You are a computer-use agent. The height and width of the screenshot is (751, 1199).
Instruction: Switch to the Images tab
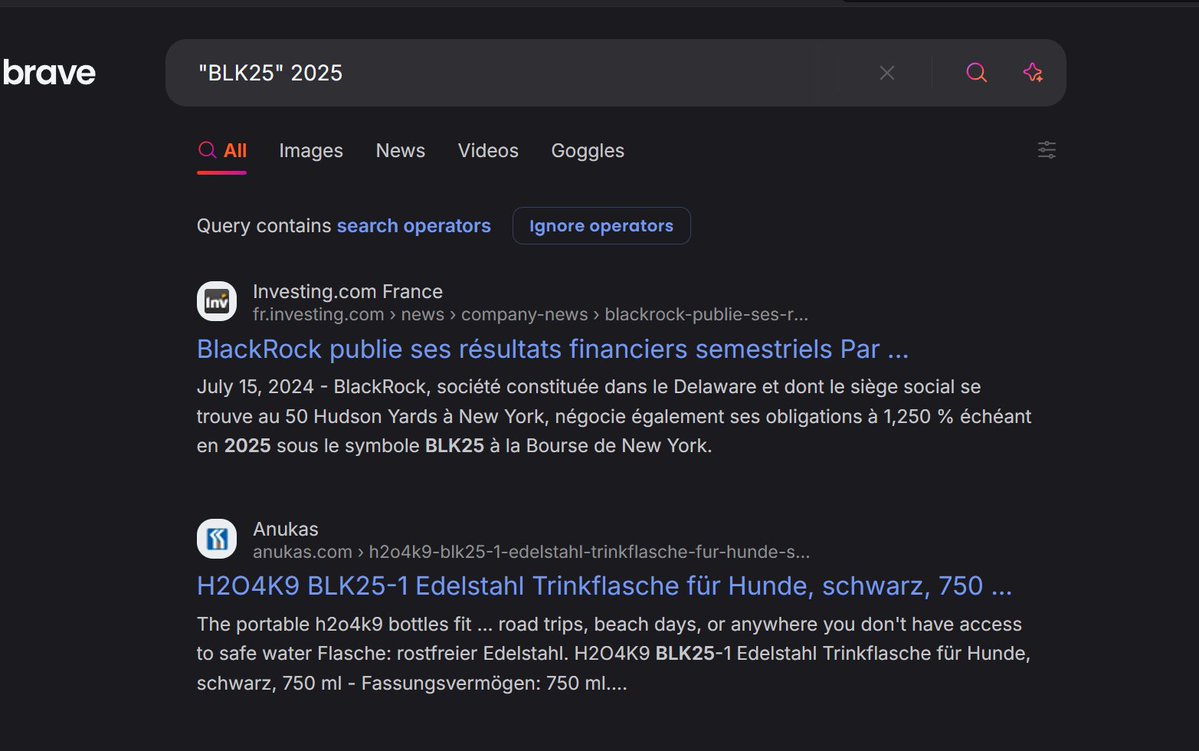click(311, 151)
